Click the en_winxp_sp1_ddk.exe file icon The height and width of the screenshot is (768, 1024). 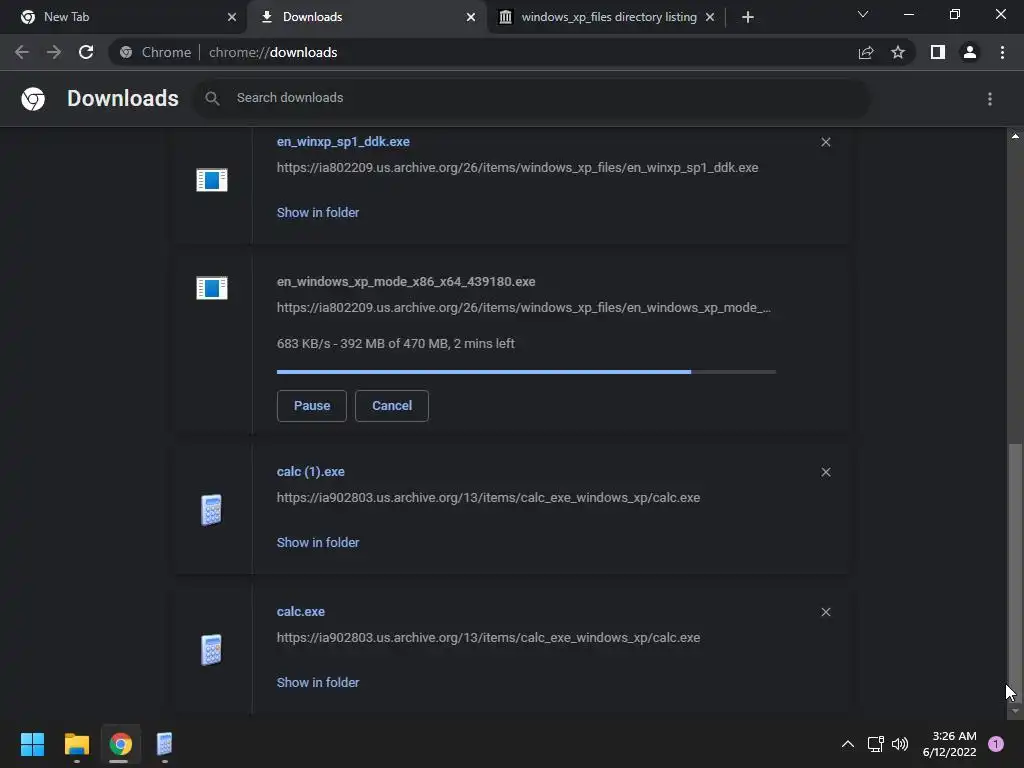tap(212, 180)
